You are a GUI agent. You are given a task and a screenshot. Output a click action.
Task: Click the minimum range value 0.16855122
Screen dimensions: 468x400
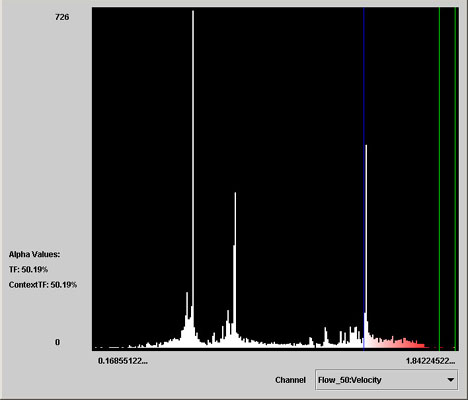pos(123,361)
